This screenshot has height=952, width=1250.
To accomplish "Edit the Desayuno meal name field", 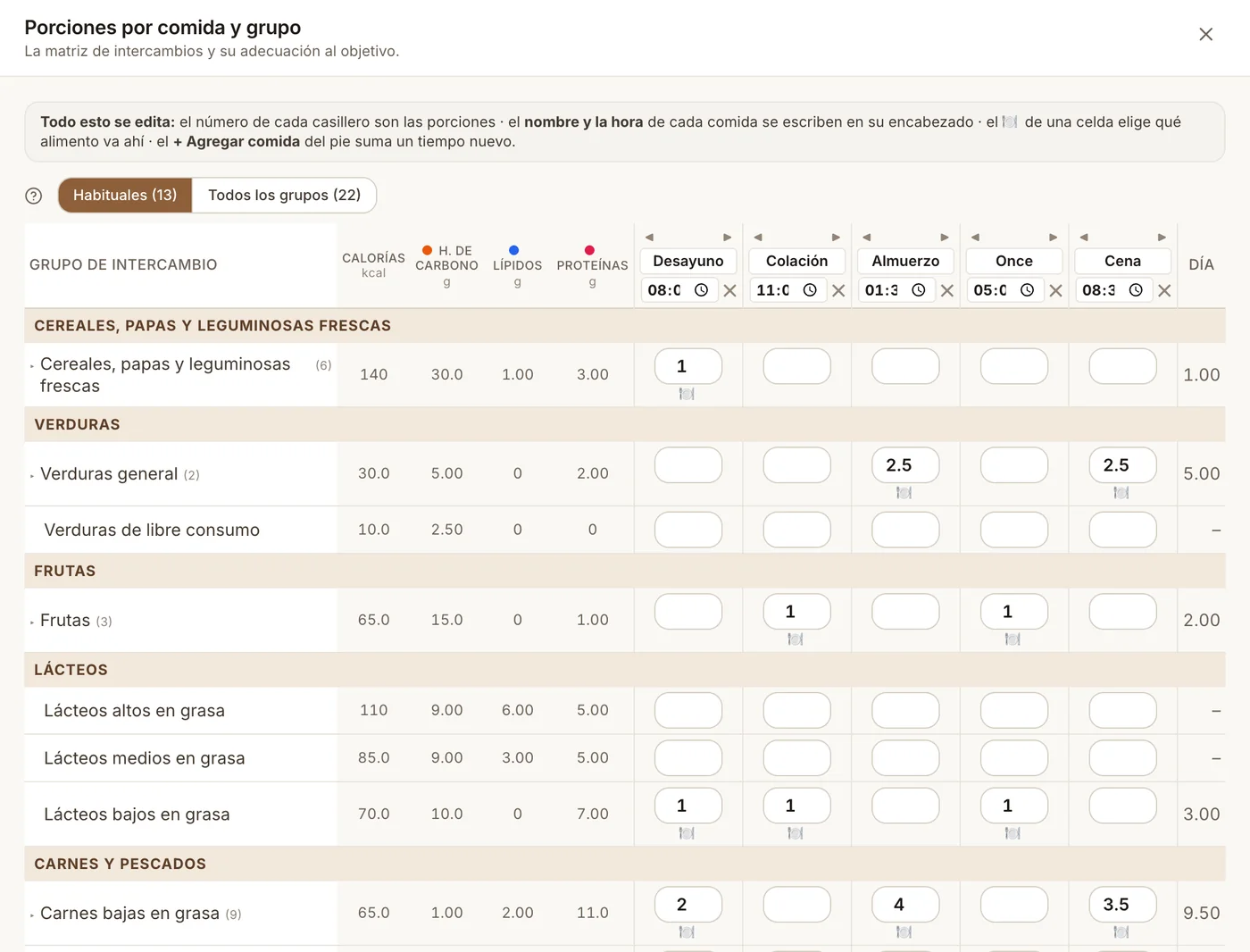I will point(688,261).
